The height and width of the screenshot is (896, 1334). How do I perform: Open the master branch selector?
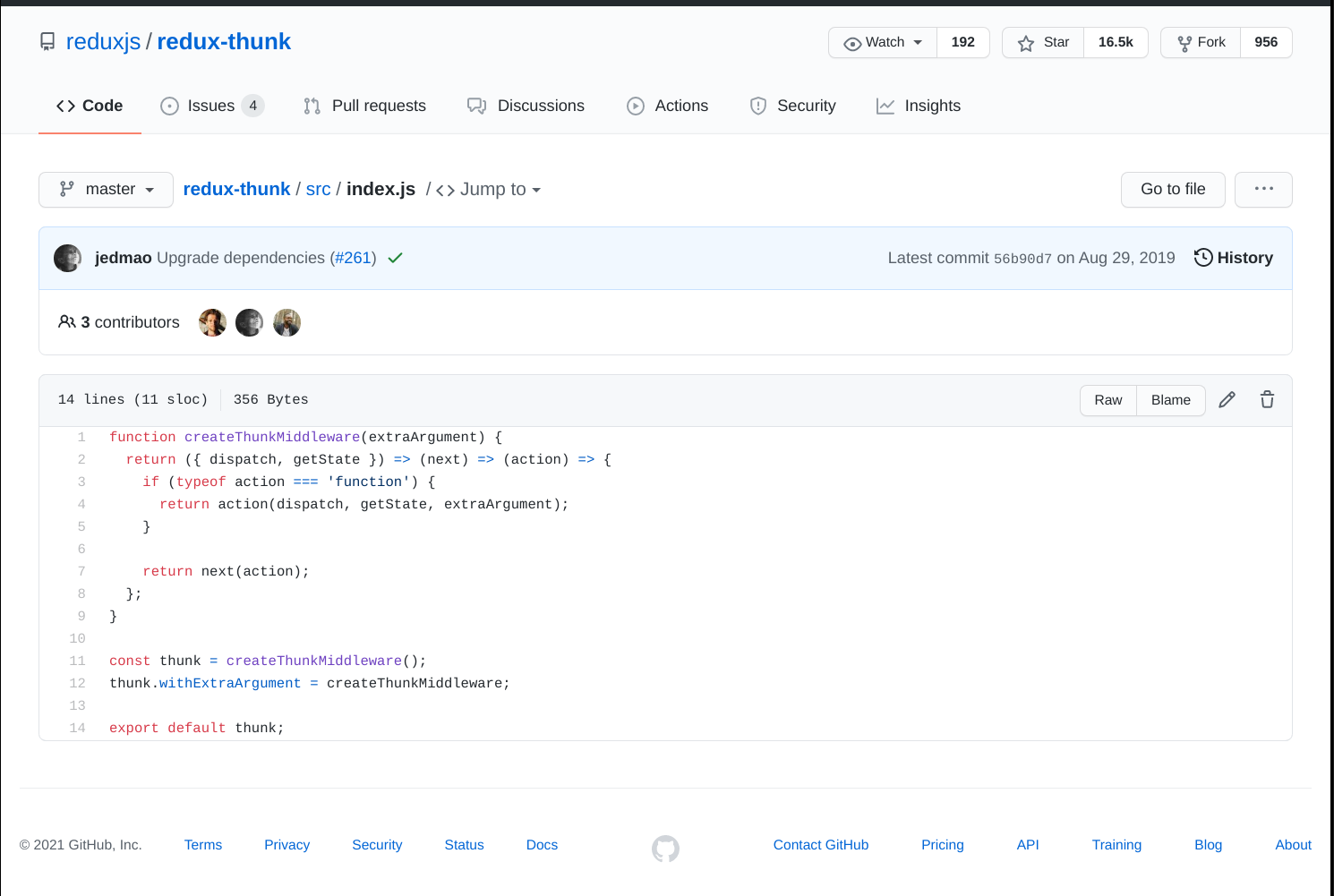pyautogui.click(x=106, y=189)
